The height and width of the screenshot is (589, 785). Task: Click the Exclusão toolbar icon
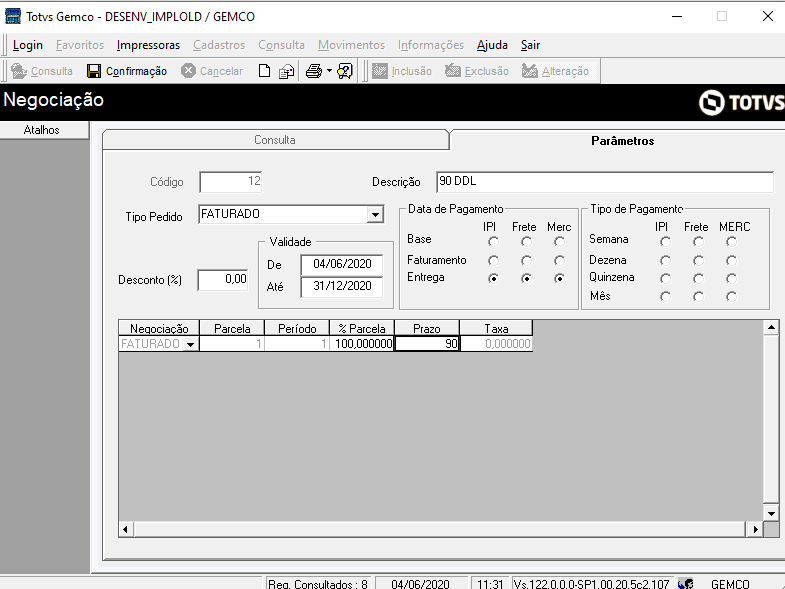click(453, 71)
